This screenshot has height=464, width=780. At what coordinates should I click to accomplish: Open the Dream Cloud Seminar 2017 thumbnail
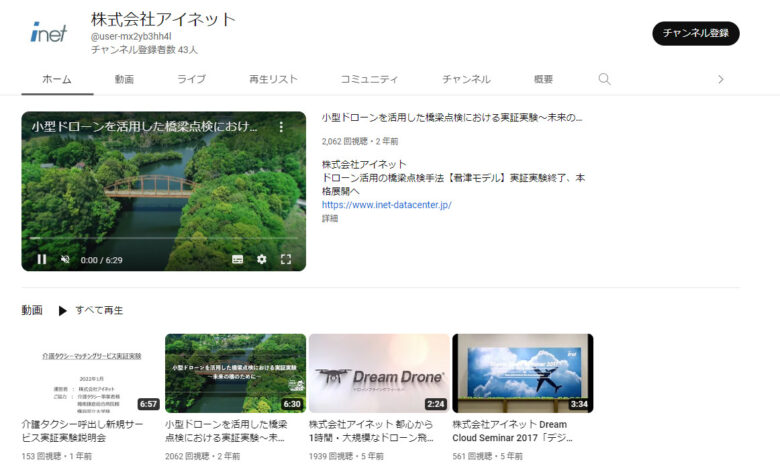click(x=523, y=373)
